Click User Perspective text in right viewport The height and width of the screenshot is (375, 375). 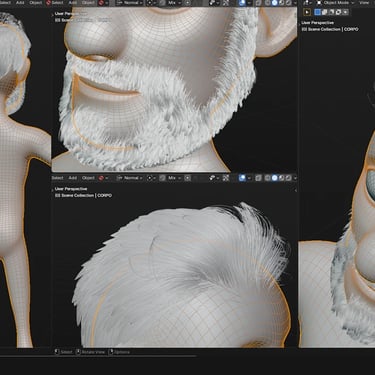(317, 23)
